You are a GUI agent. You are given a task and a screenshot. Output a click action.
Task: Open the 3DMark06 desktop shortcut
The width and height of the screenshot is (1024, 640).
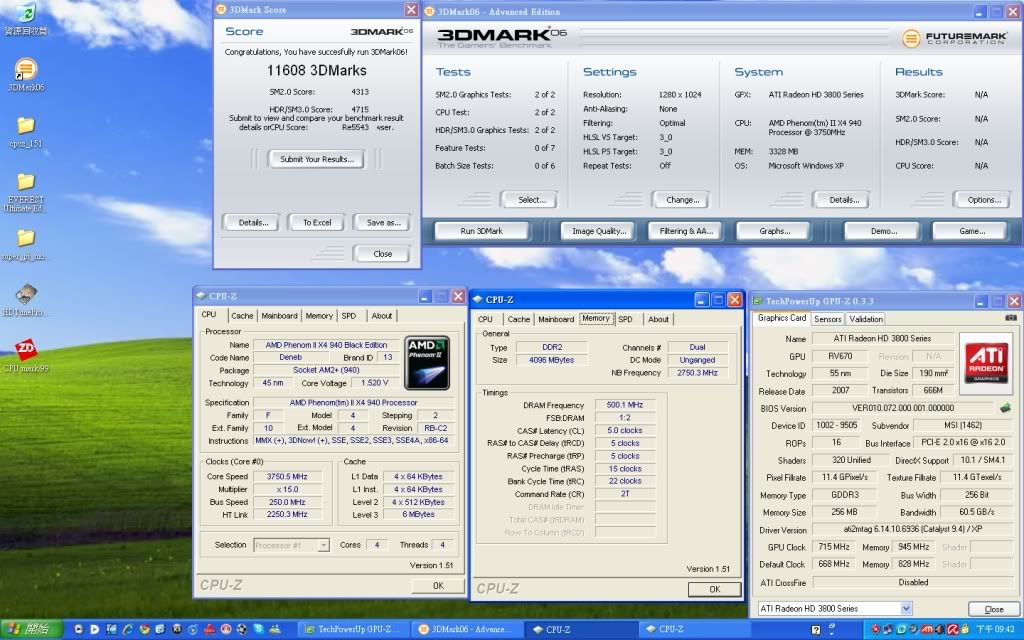[x=25, y=74]
